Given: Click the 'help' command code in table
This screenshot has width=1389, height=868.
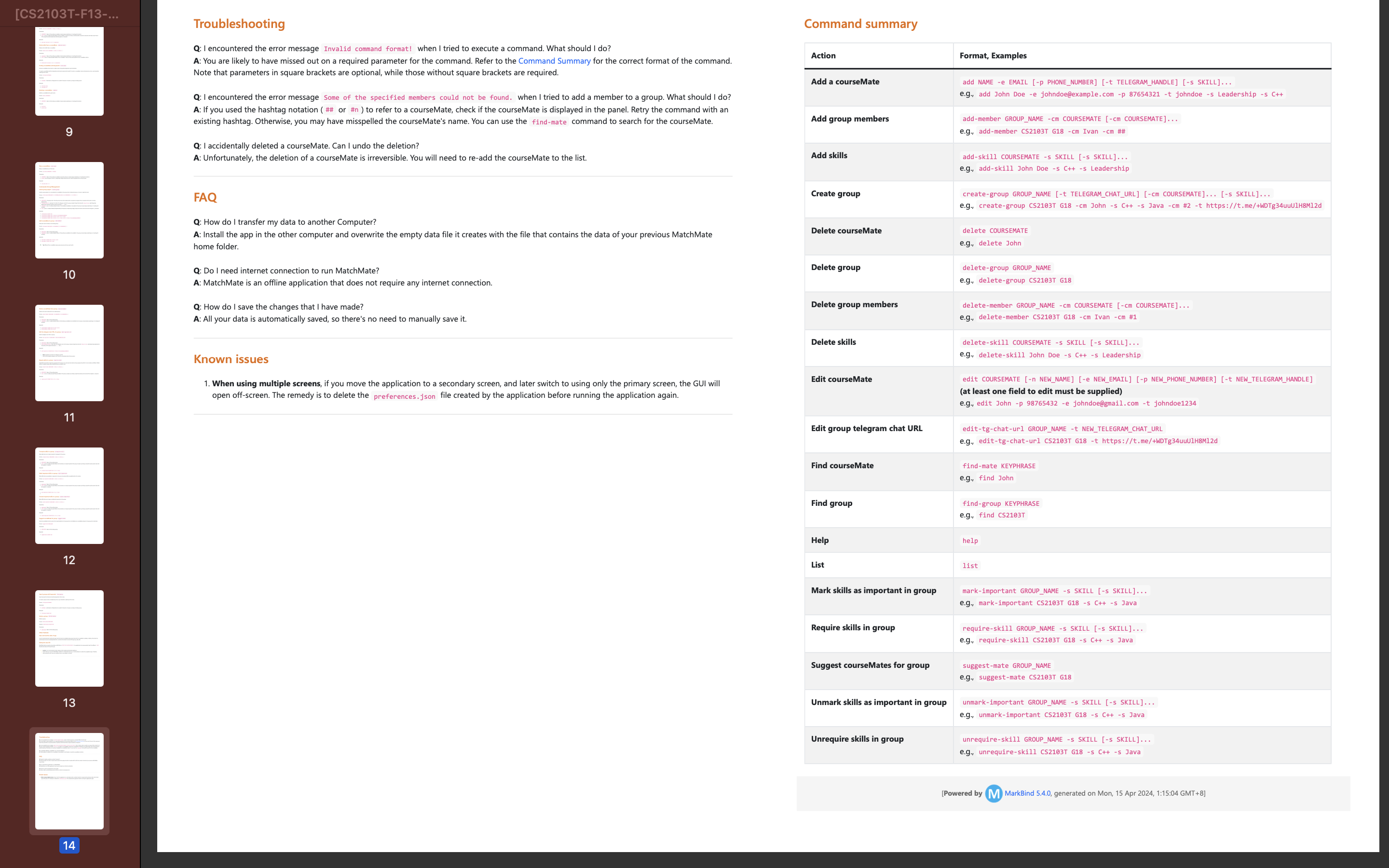Looking at the screenshot, I should point(970,541).
